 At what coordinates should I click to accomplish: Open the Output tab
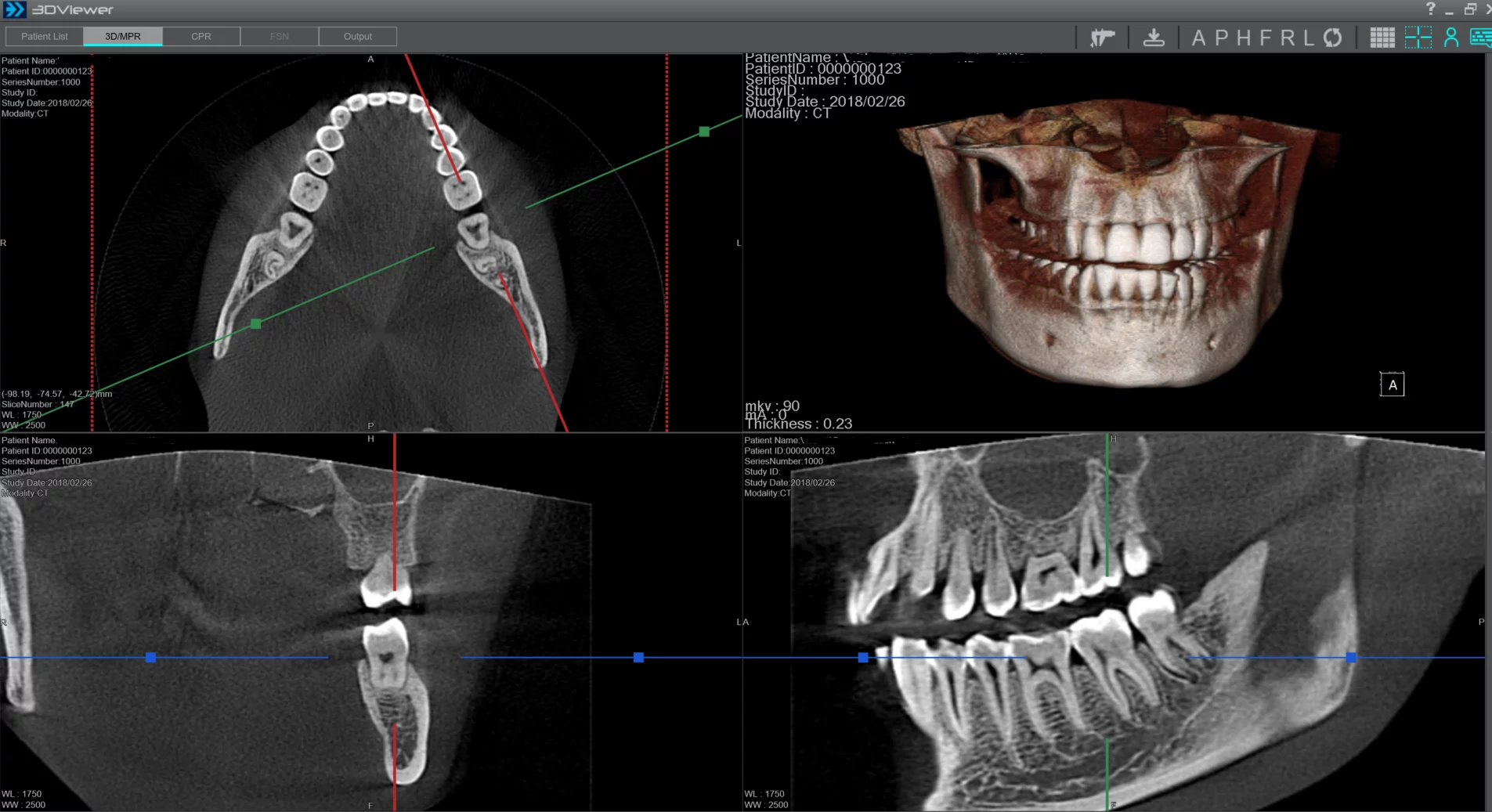(358, 37)
